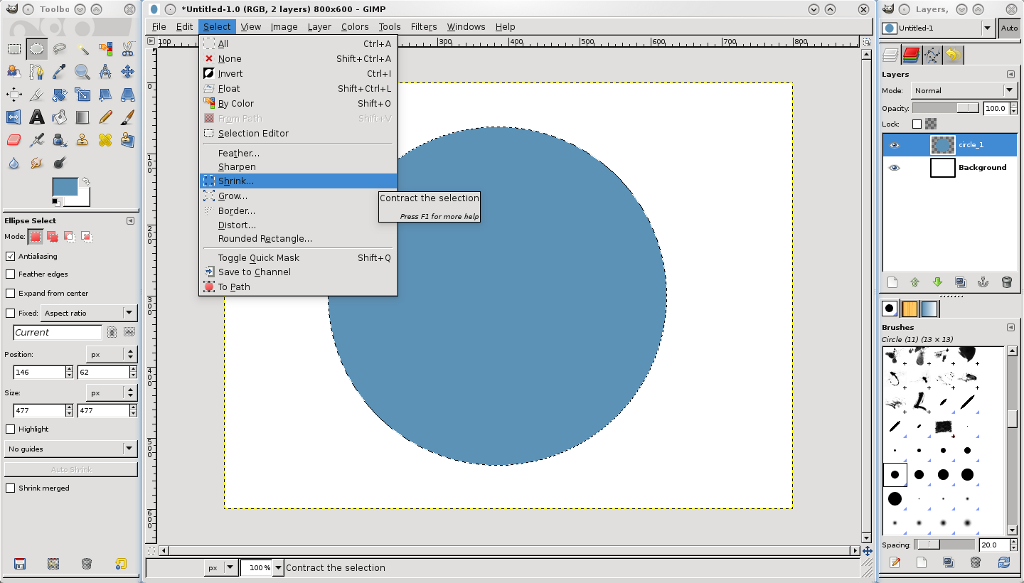This screenshot has height=583, width=1024.
Task: Select the Scissors Select tool
Action: click(x=128, y=49)
